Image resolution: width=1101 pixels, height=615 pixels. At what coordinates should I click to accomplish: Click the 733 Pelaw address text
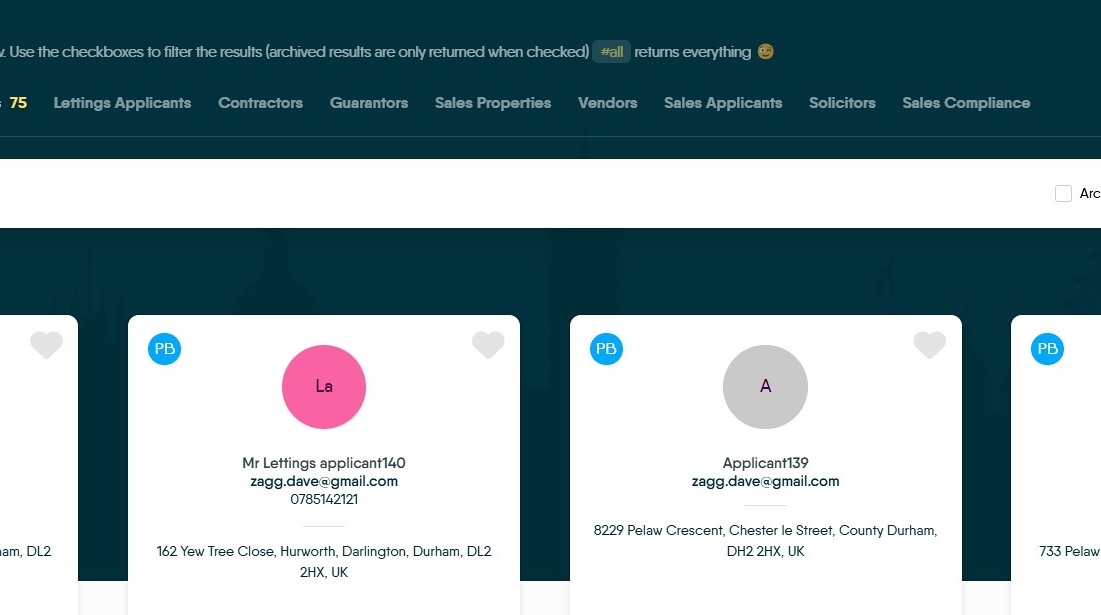pos(1069,551)
